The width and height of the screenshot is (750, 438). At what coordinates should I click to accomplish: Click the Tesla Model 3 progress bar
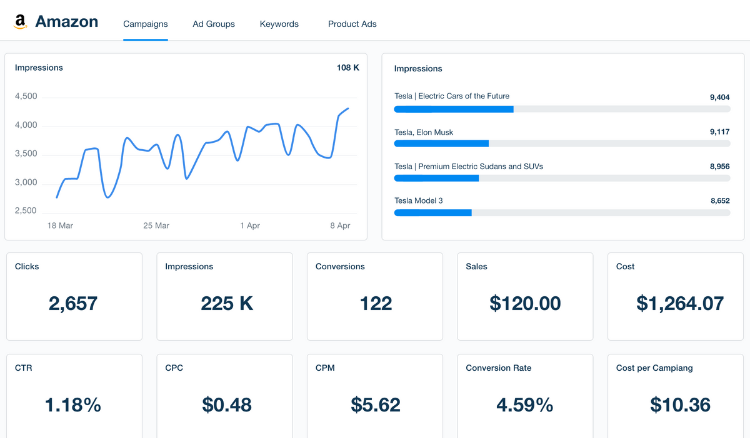point(562,213)
